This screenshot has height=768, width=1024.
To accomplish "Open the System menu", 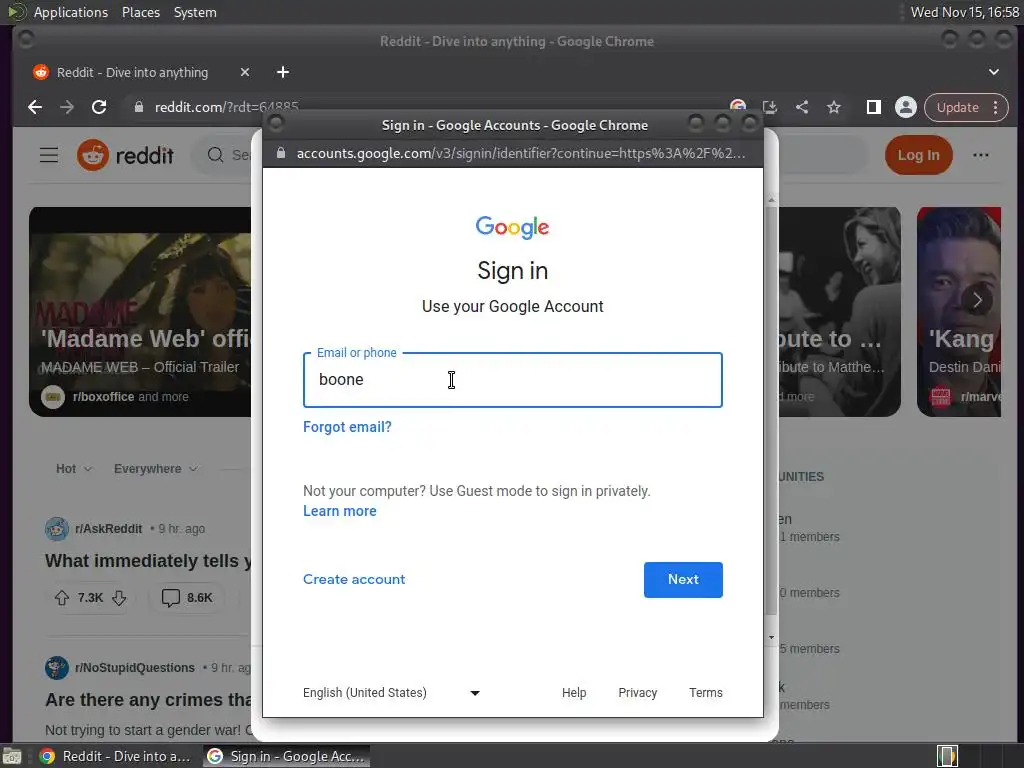I will pyautogui.click(x=195, y=12).
